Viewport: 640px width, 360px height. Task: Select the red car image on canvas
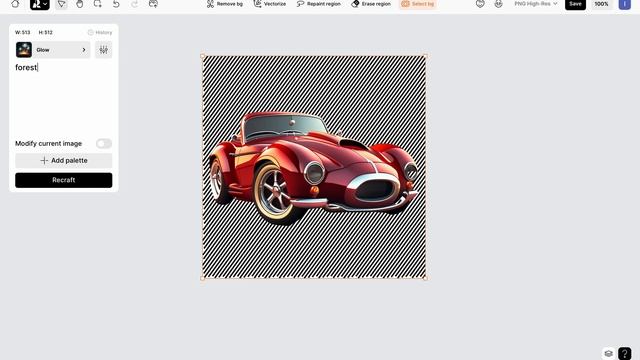314,167
